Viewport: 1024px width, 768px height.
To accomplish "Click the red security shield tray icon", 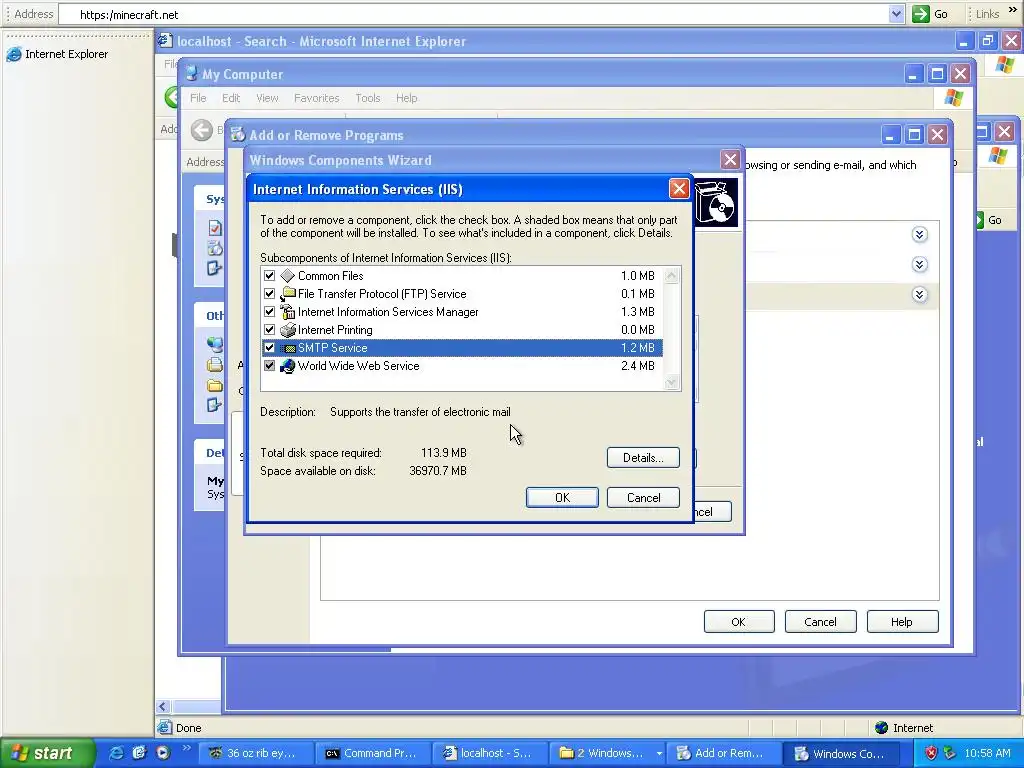I will [931, 753].
